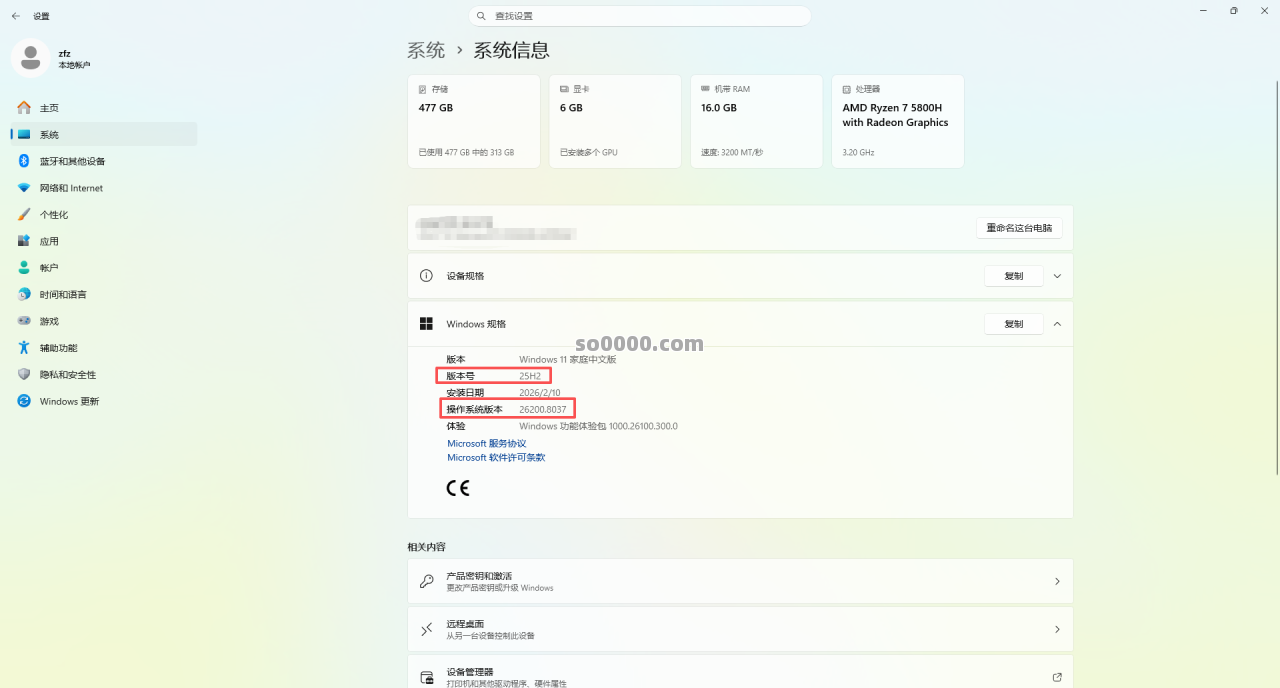Image resolution: width=1280 pixels, height=688 pixels.
Task: Click Rename this PC (重命名这台电脑) button
Action: coord(1019,228)
